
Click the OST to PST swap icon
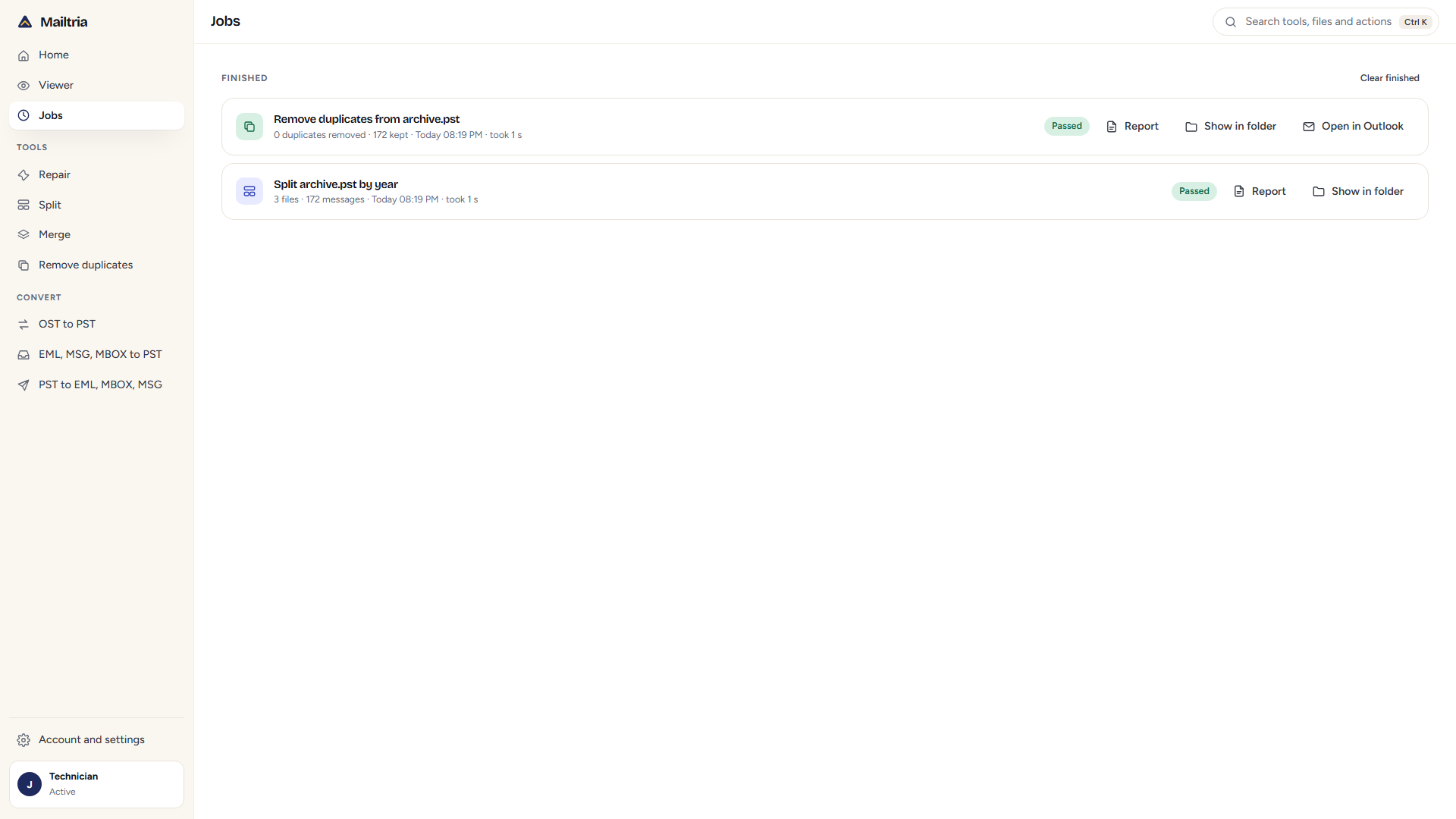tap(24, 324)
